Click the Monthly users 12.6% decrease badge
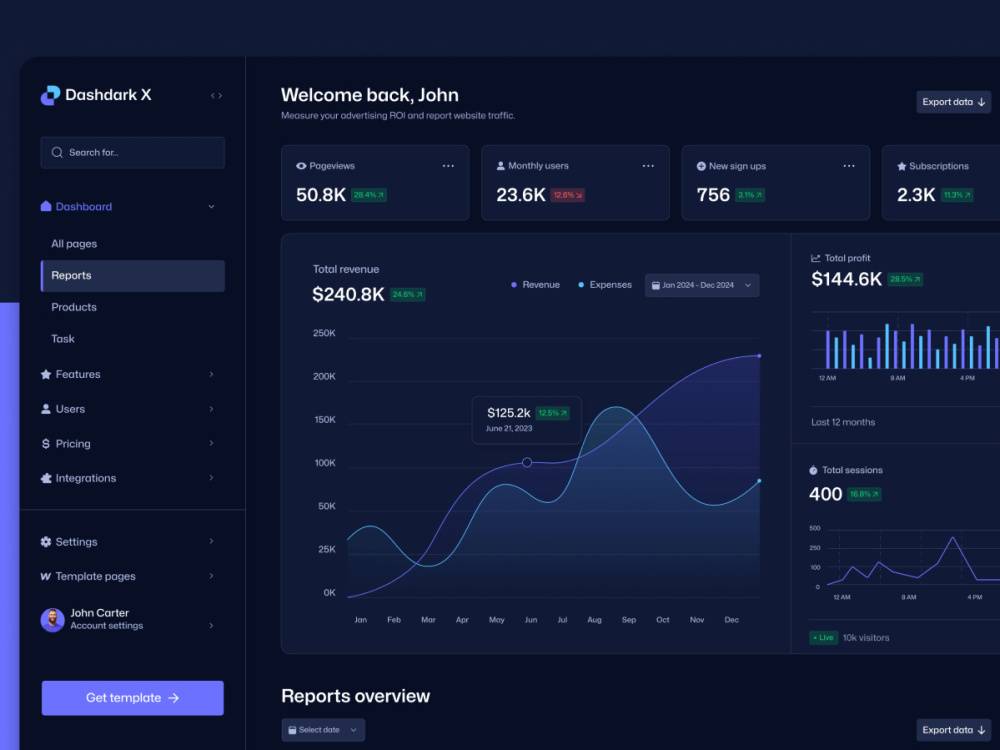This screenshot has height=750, width=1000. 568,195
